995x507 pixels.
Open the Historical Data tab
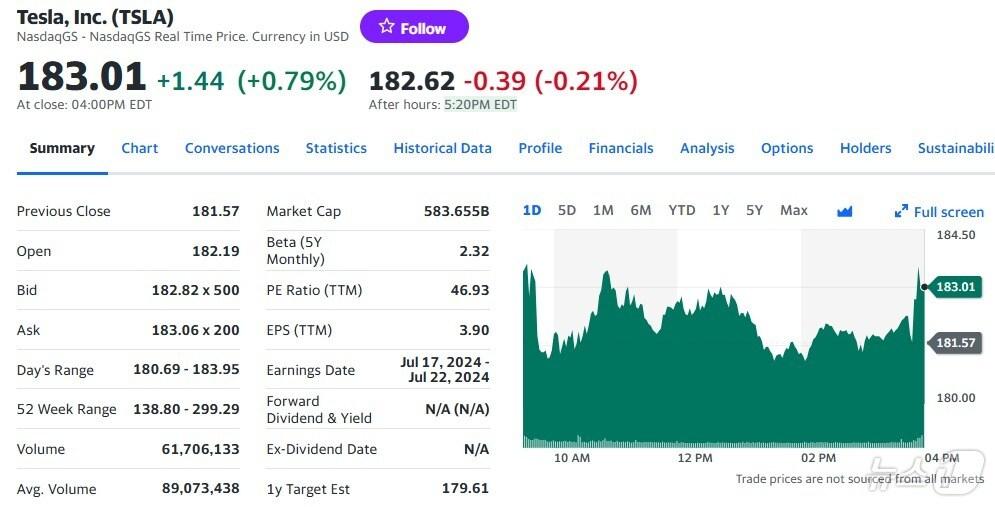pyautogui.click(x=442, y=148)
